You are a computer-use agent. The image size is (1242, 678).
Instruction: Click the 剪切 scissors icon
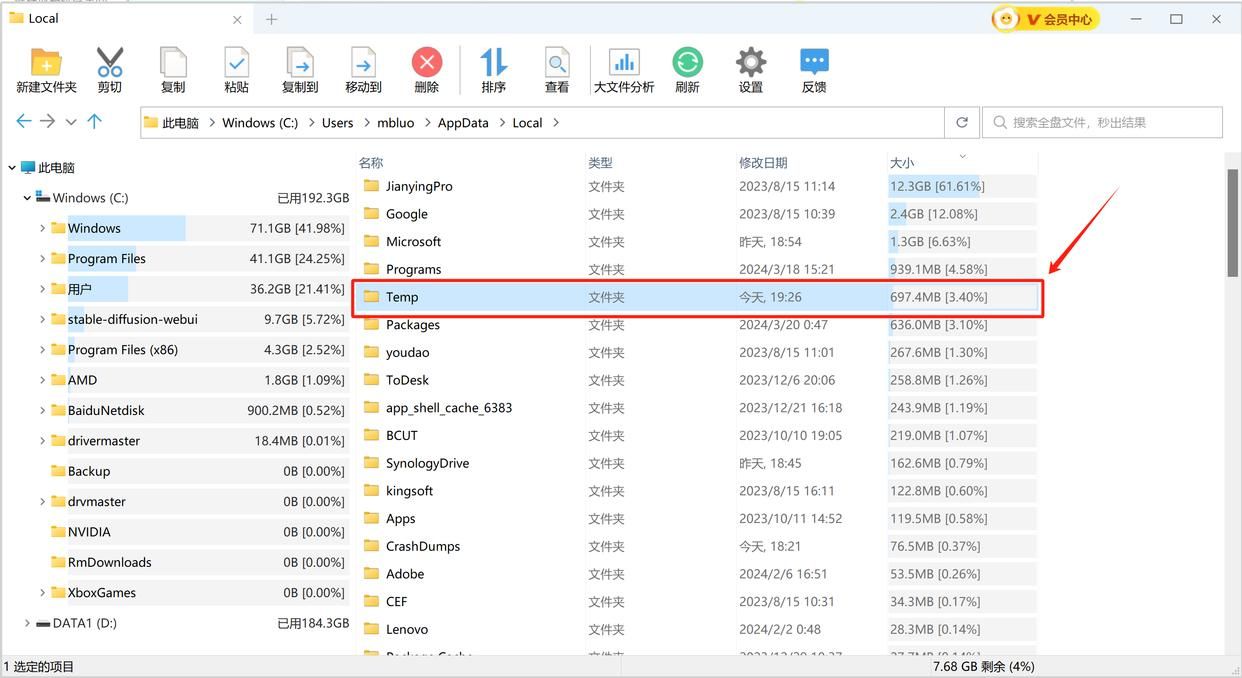(110, 63)
